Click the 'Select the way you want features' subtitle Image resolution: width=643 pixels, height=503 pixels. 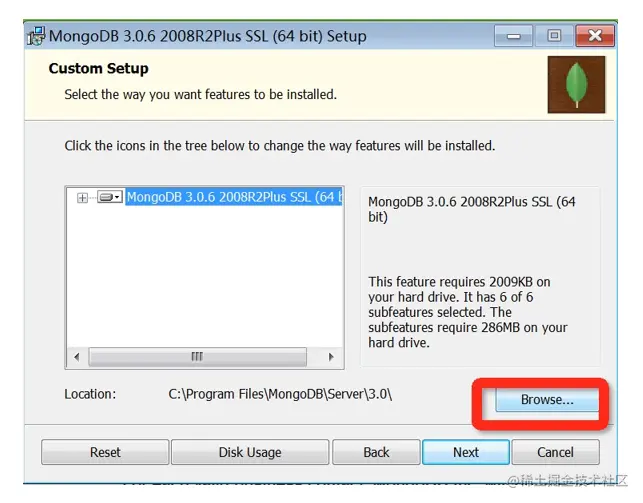coord(201,95)
